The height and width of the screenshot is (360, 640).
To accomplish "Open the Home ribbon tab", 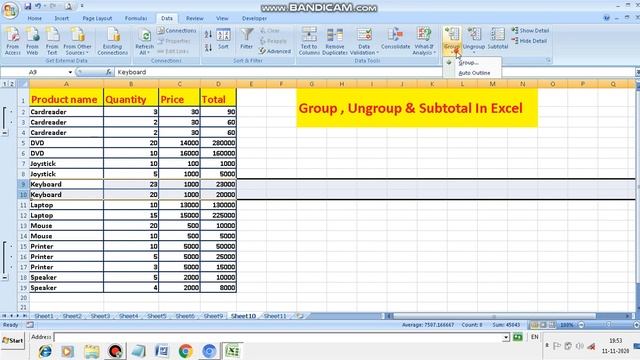I will click(x=35, y=18).
